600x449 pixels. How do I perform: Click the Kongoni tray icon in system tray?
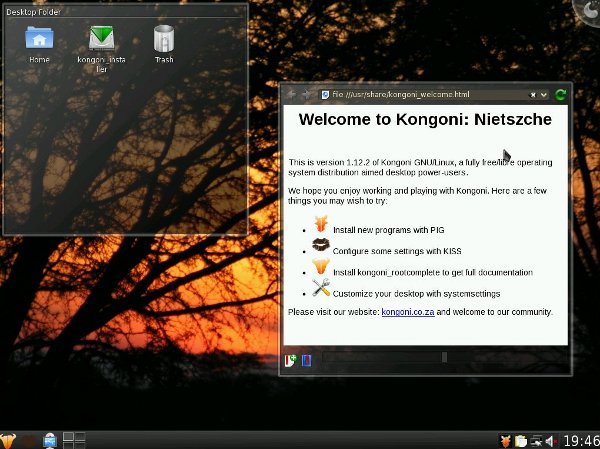point(506,441)
